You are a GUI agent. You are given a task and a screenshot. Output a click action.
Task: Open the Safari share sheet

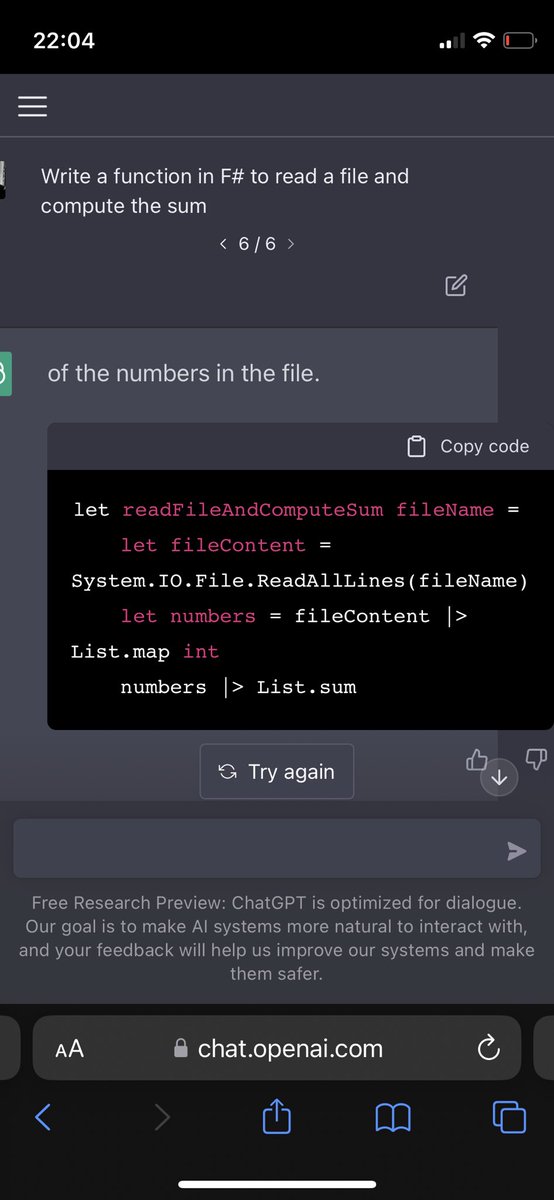276,1115
